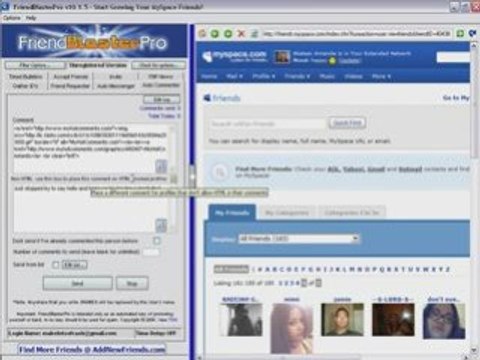Click the second friend's photo thumbnail
This screenshot has height=360, width=480.
pos(292,328)
